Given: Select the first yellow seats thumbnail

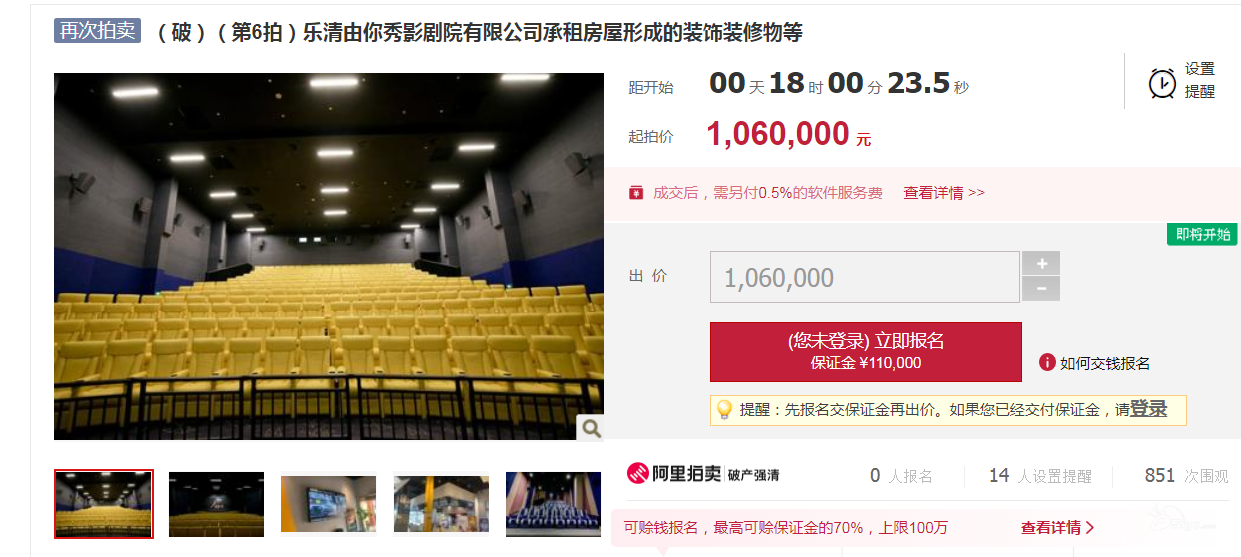Looking at the screenshot, I should (x=104, y=504).
